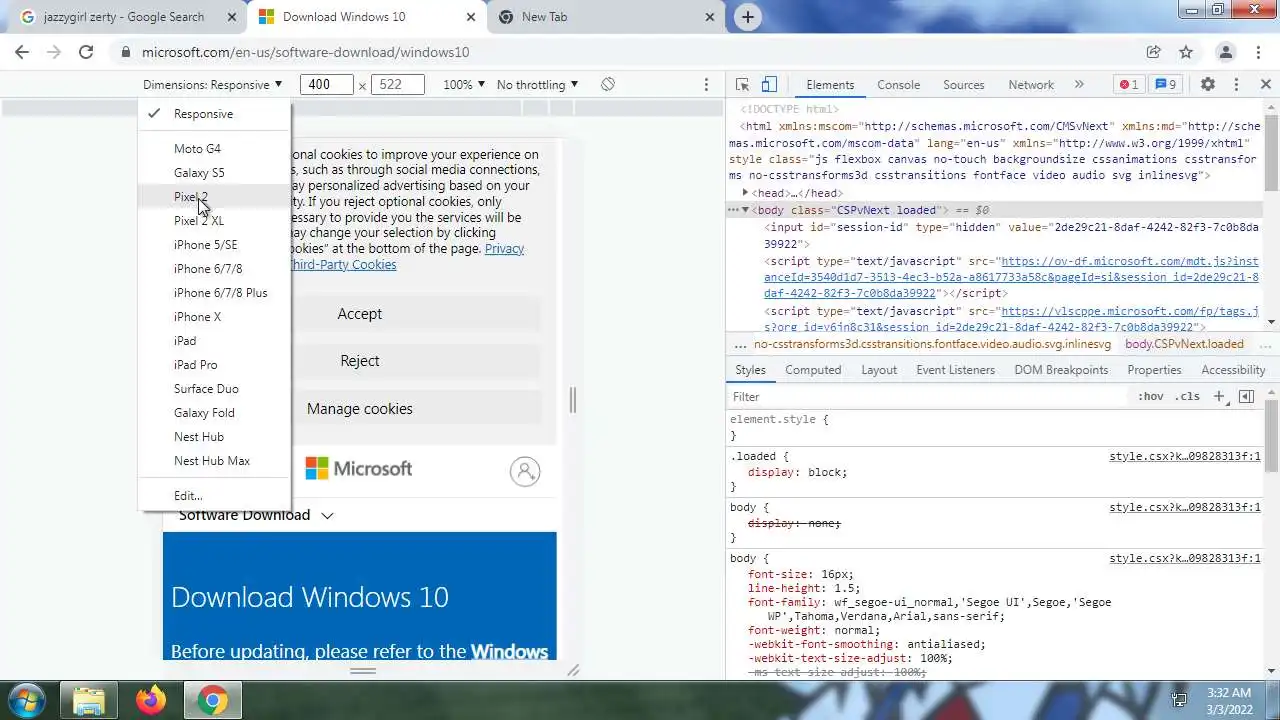Click Chrome icon in taskbar
The image size is (1280, 720).
tap(212, 700)
